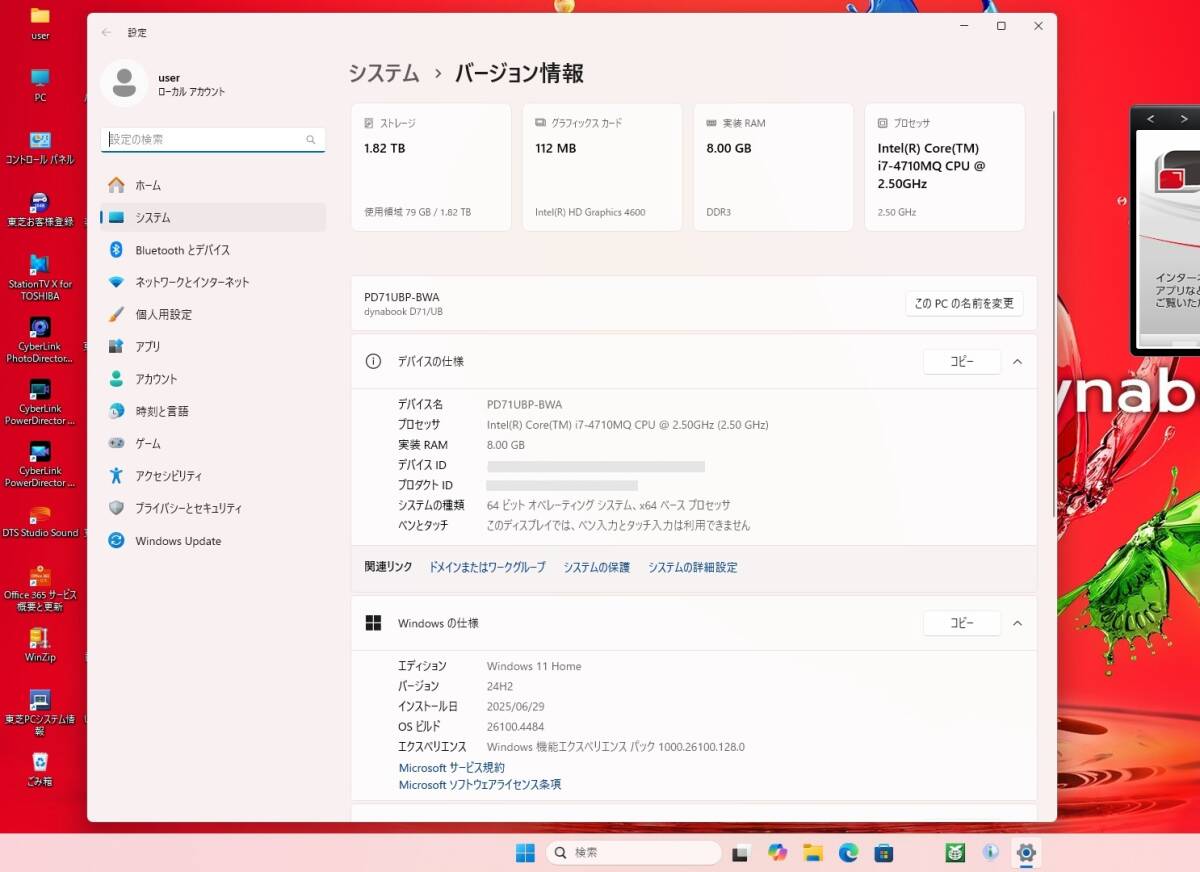Open システムの詳細設定 link
This screenshot has height=872, width=1200.
tap(692, 567)
